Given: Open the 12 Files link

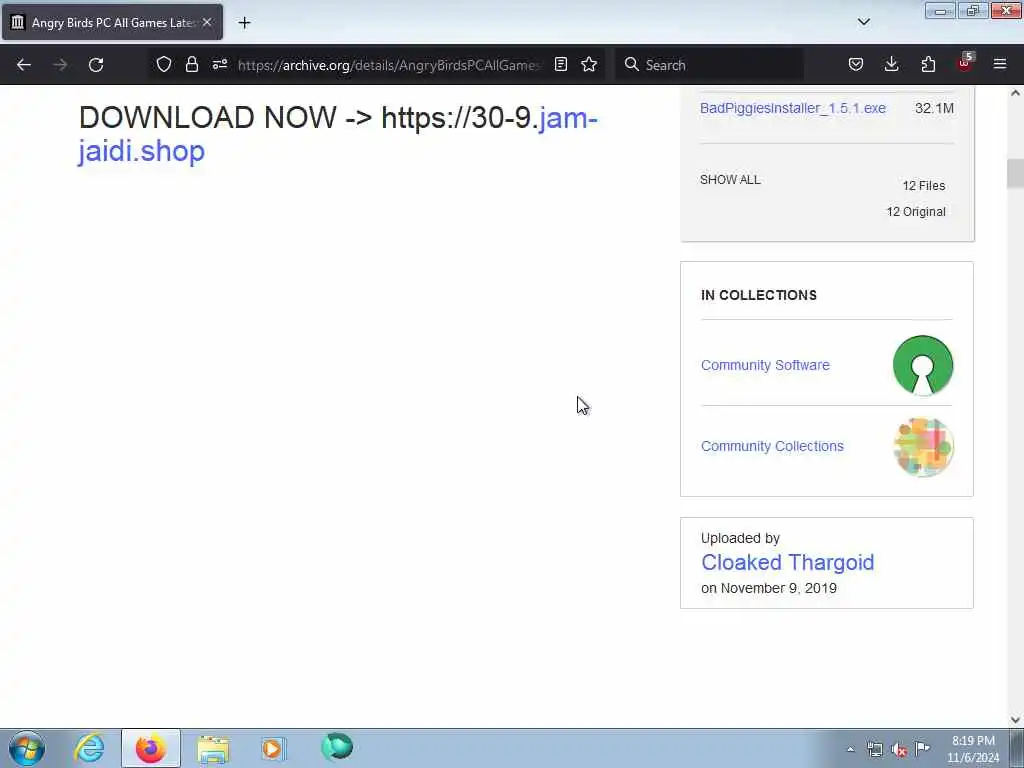Looking at the screenshot, I should coord(923,185).
